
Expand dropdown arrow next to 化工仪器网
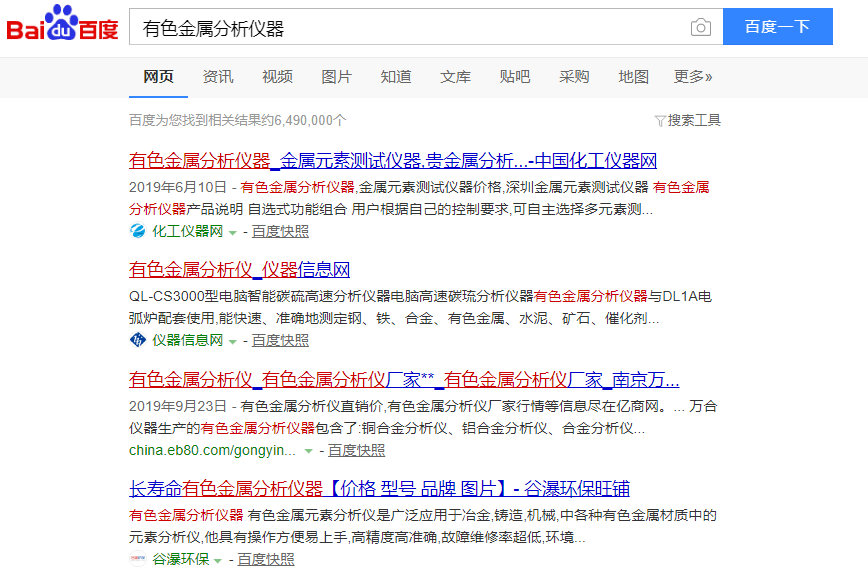(x=232, y=232)
